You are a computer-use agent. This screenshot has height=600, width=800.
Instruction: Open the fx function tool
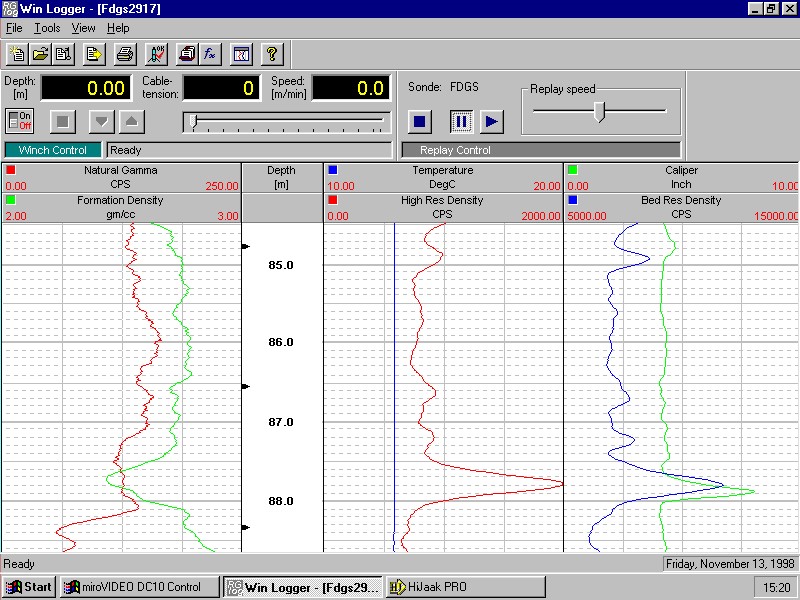point(211,54)
